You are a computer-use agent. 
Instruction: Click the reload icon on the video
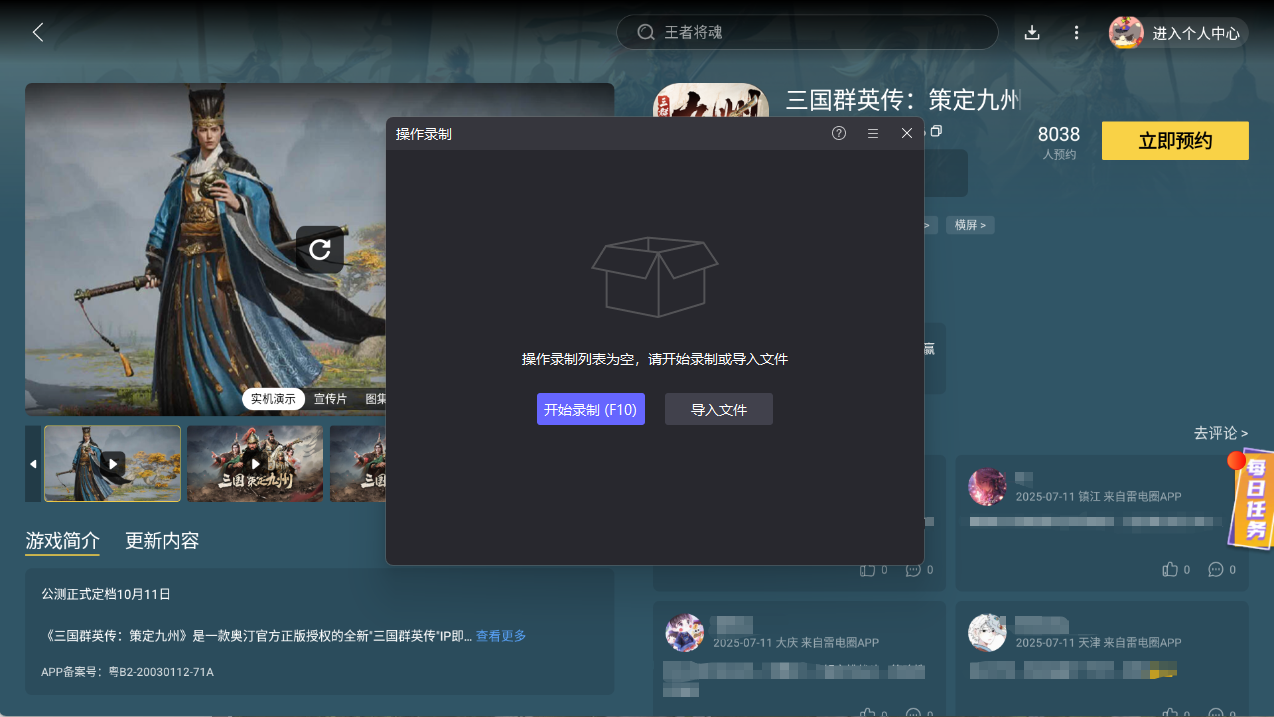pyautogui.click(x=320, y=249)
